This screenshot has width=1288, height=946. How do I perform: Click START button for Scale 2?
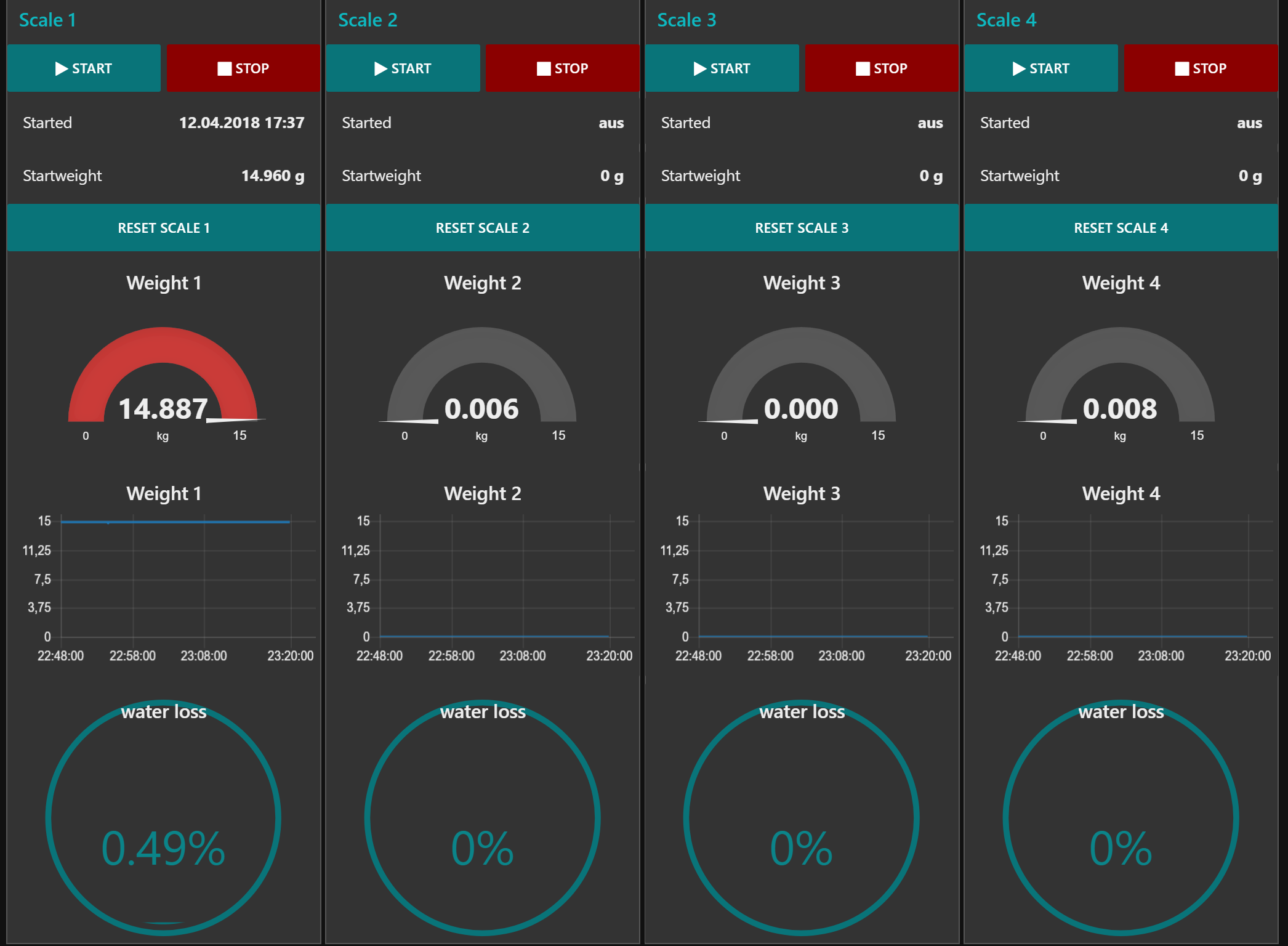tap(403, 68)
